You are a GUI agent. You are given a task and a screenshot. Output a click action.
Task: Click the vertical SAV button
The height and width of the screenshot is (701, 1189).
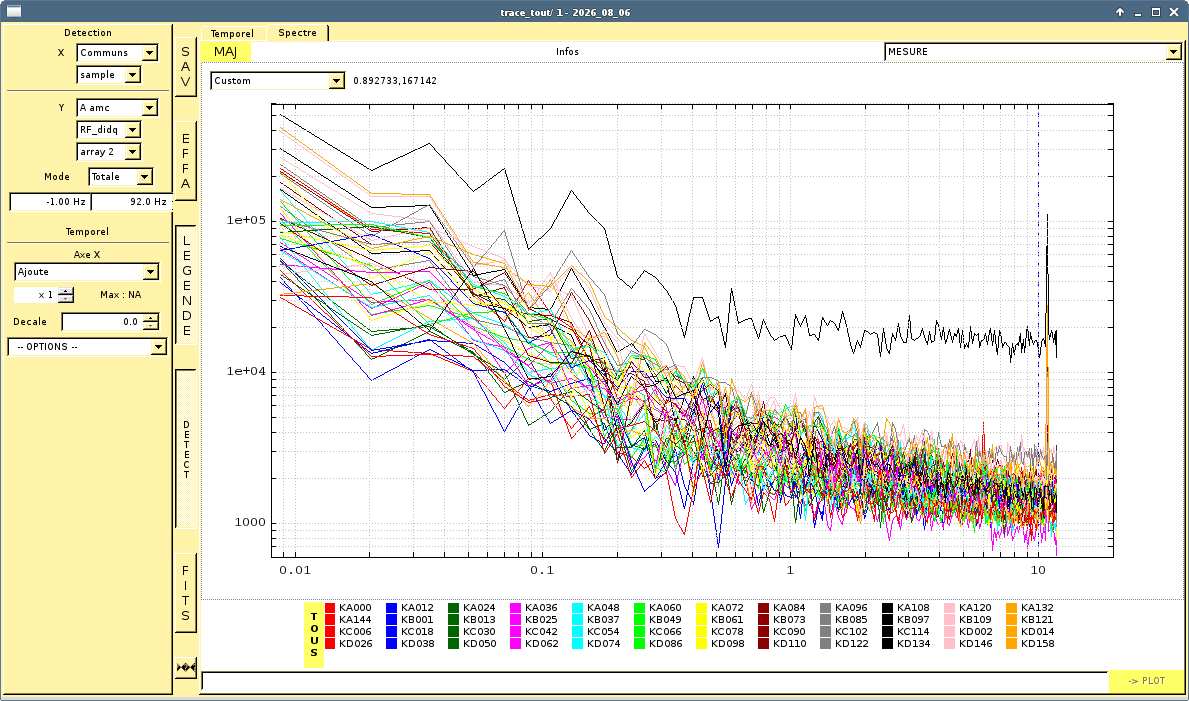point(186,67)
